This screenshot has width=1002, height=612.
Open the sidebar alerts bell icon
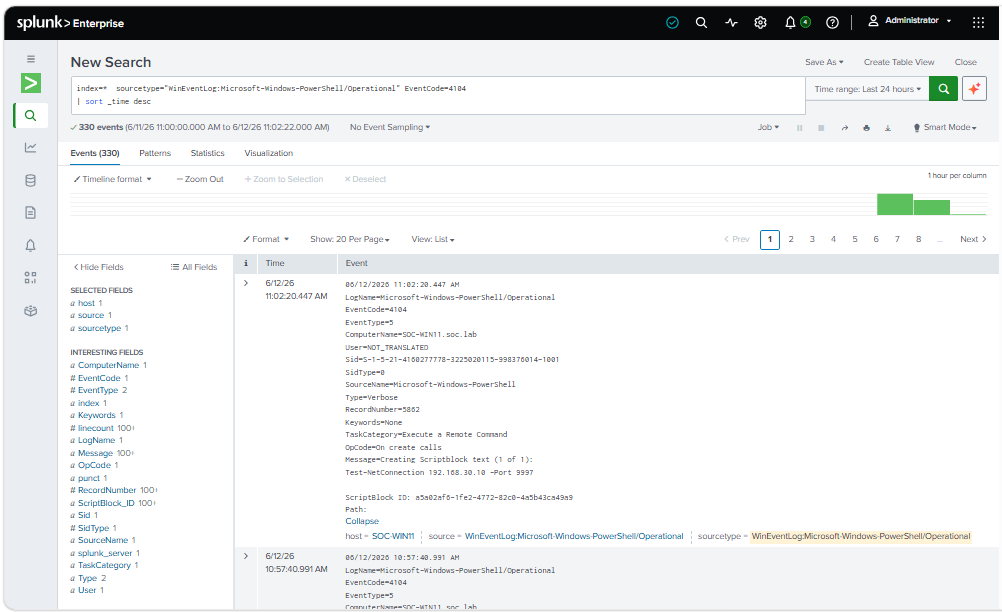[31, 245]
